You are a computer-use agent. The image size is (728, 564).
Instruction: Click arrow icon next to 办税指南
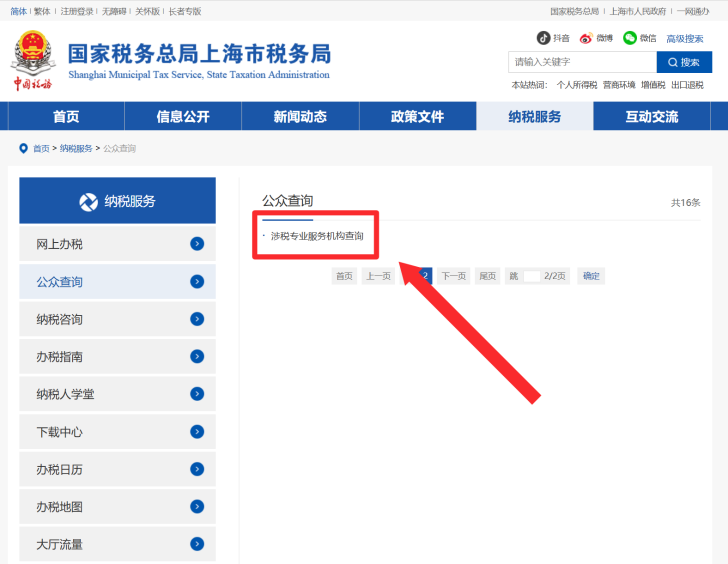pos(197,357)
